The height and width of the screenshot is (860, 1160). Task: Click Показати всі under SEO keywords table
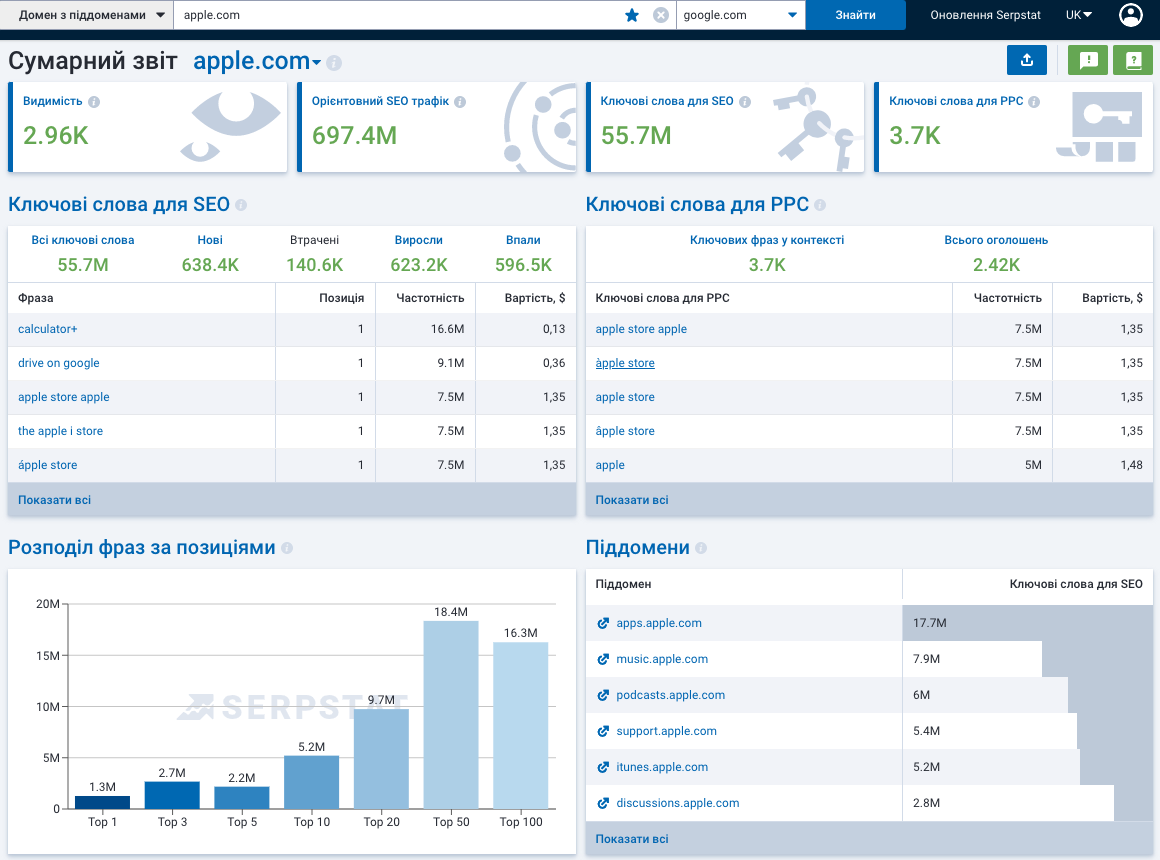point(55,499)
